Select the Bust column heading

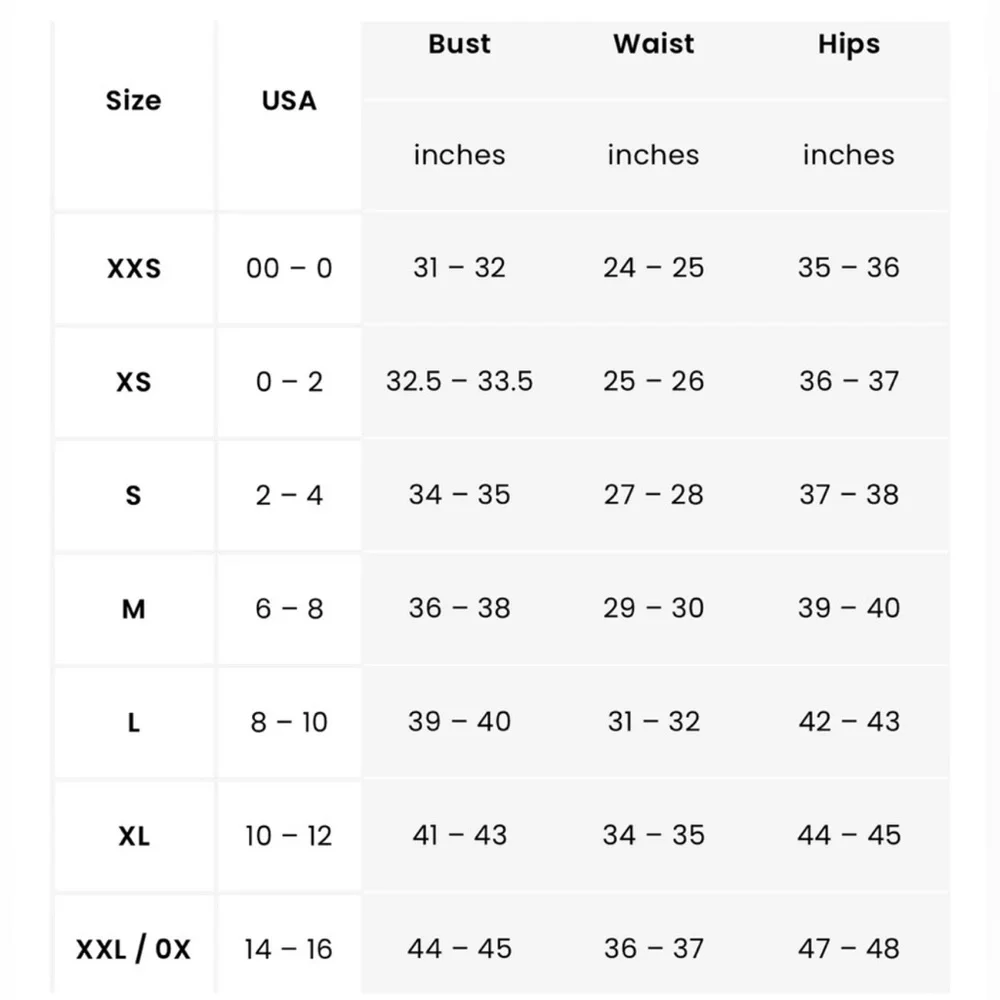click(x=459, y=45)
